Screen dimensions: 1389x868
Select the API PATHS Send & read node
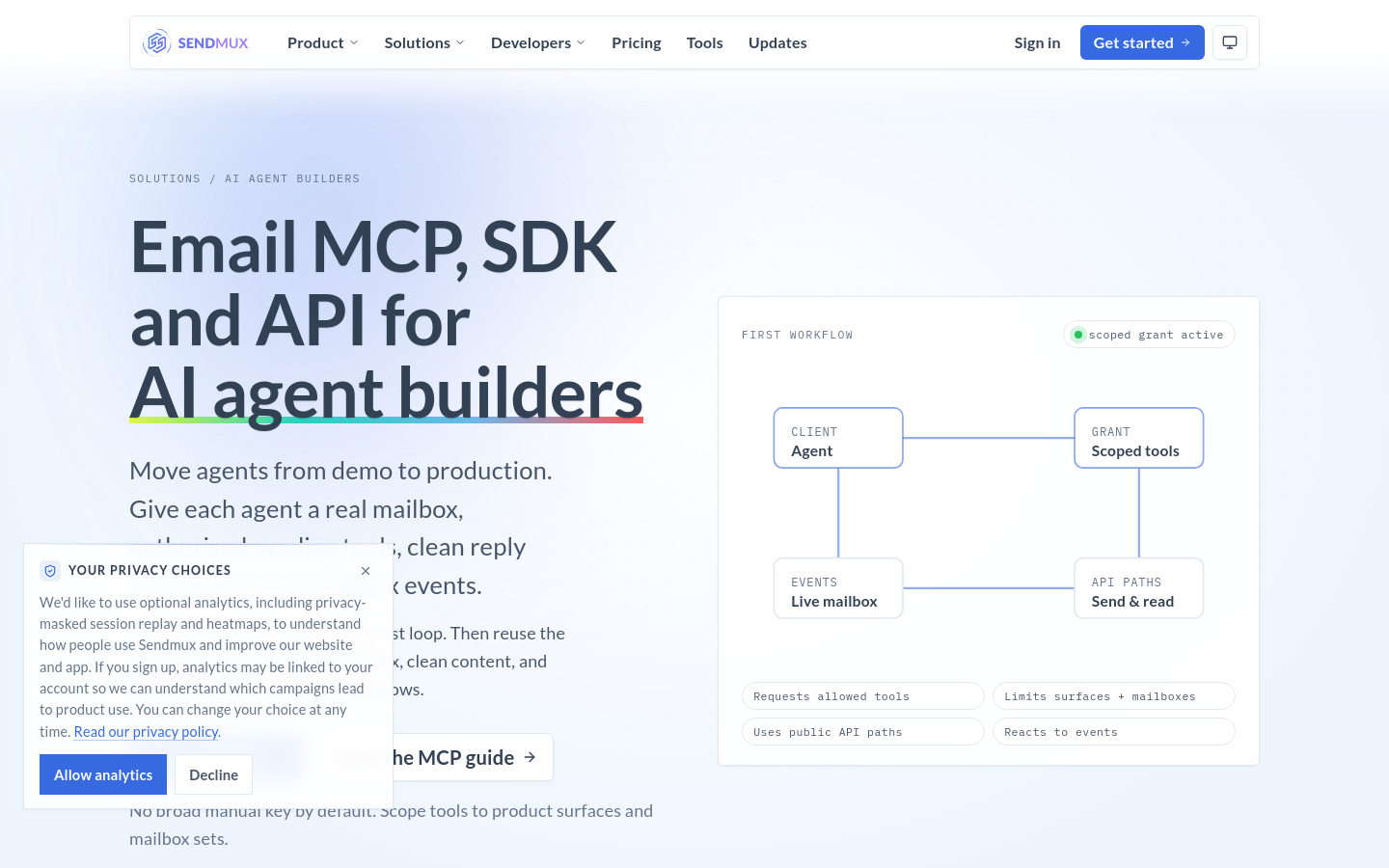(1139, 588)
